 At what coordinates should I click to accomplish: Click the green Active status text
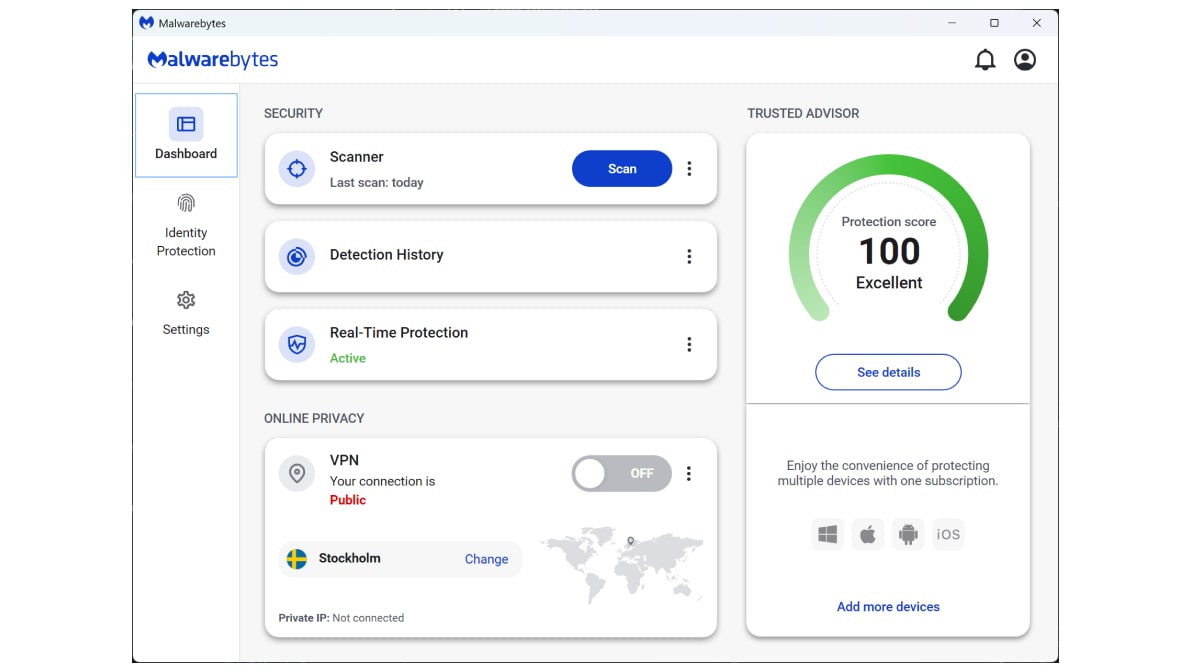(x=347, y=358)
